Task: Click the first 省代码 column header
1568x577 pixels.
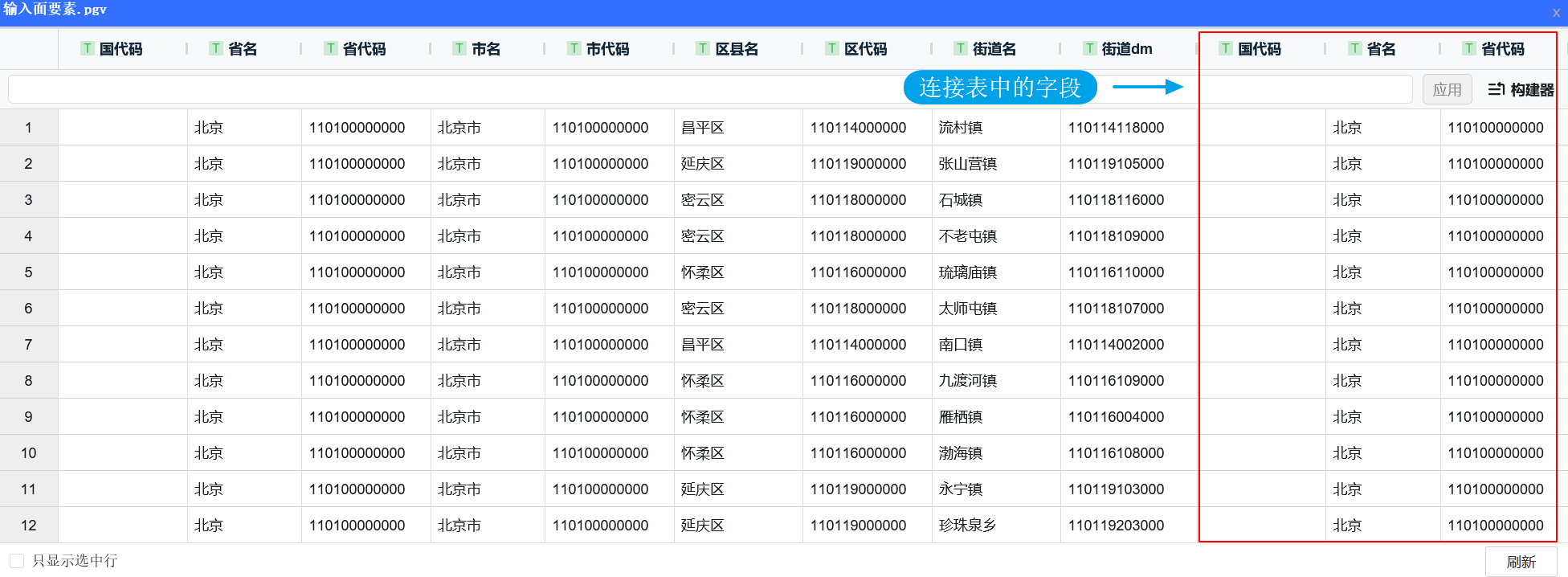Action: (x=364, y=49)
